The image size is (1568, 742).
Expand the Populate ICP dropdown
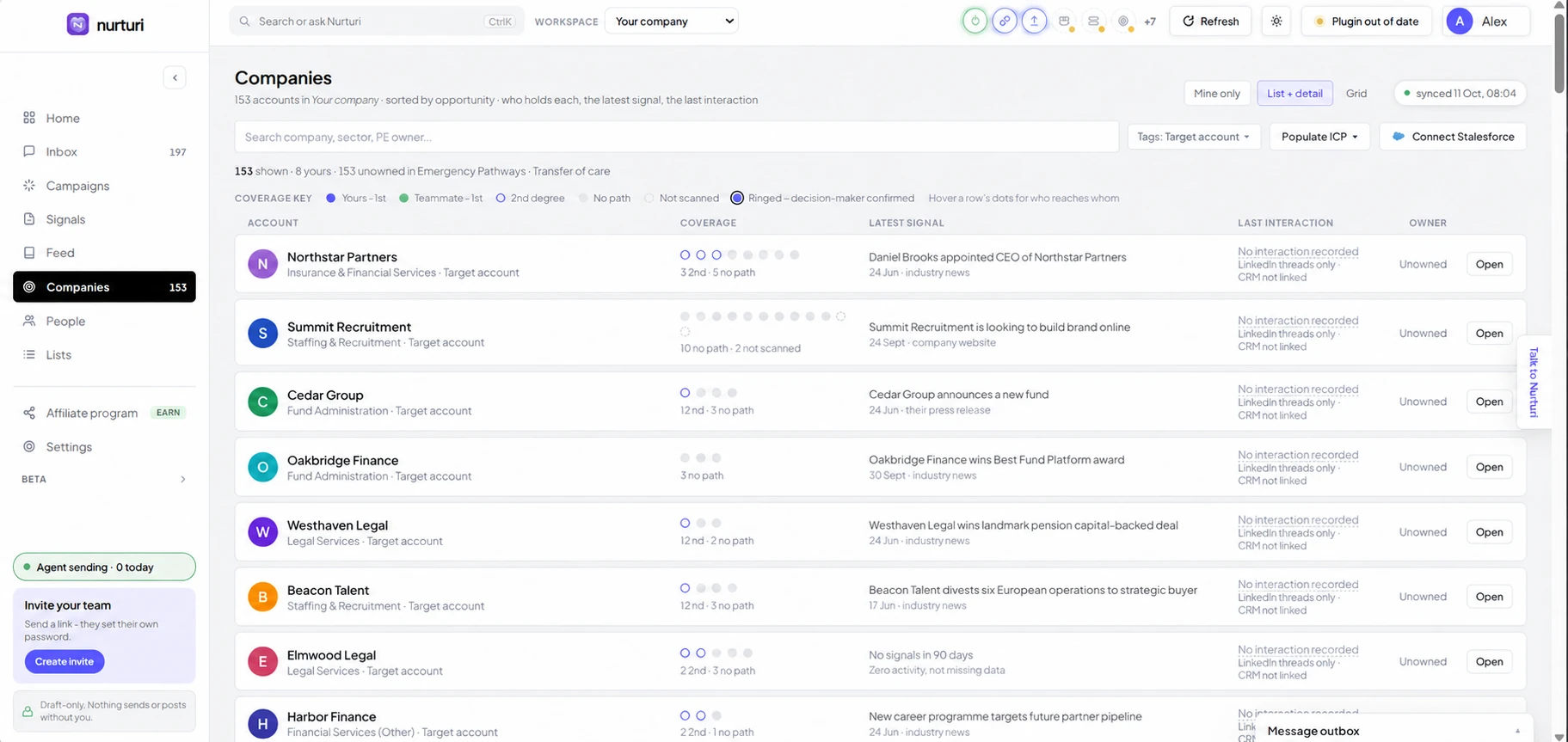pos(1319,137)
